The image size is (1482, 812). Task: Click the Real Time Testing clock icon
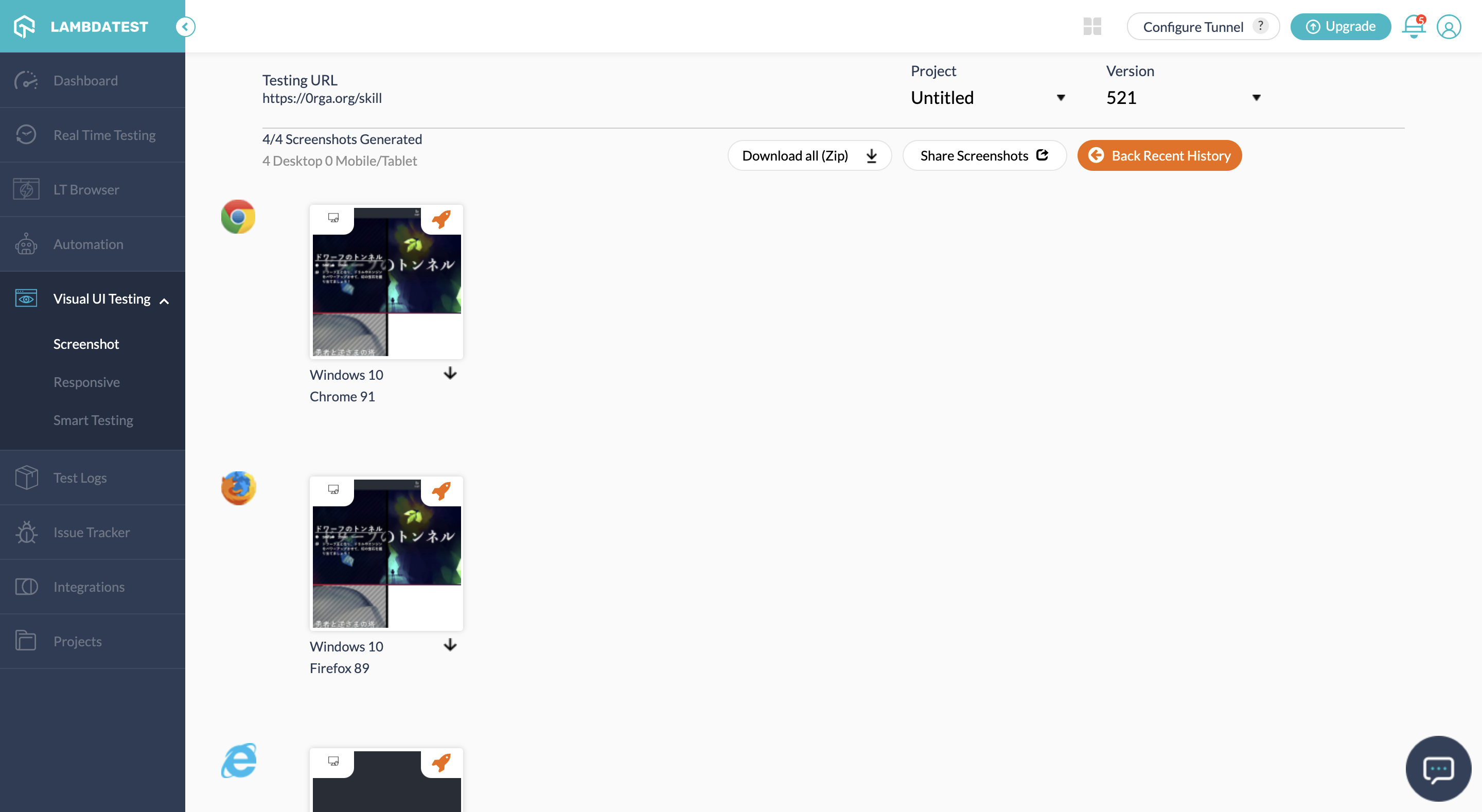point(26,135)
